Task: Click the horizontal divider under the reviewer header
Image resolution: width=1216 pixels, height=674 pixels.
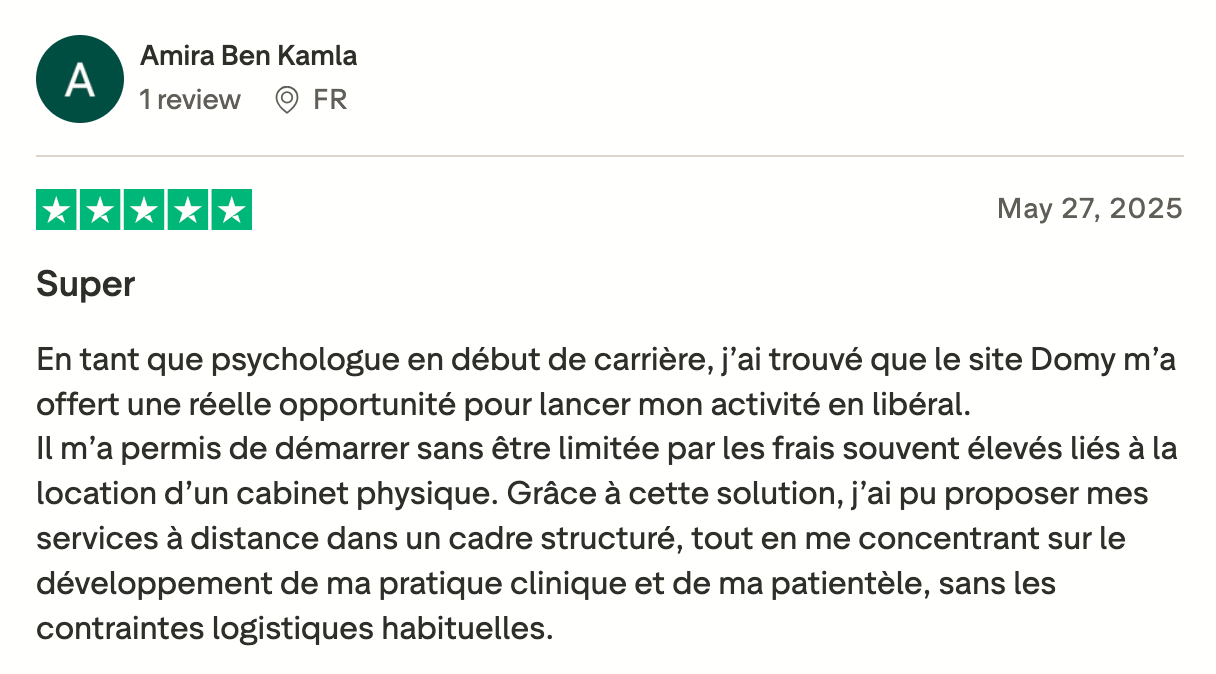Action: (x=609, y=157)
